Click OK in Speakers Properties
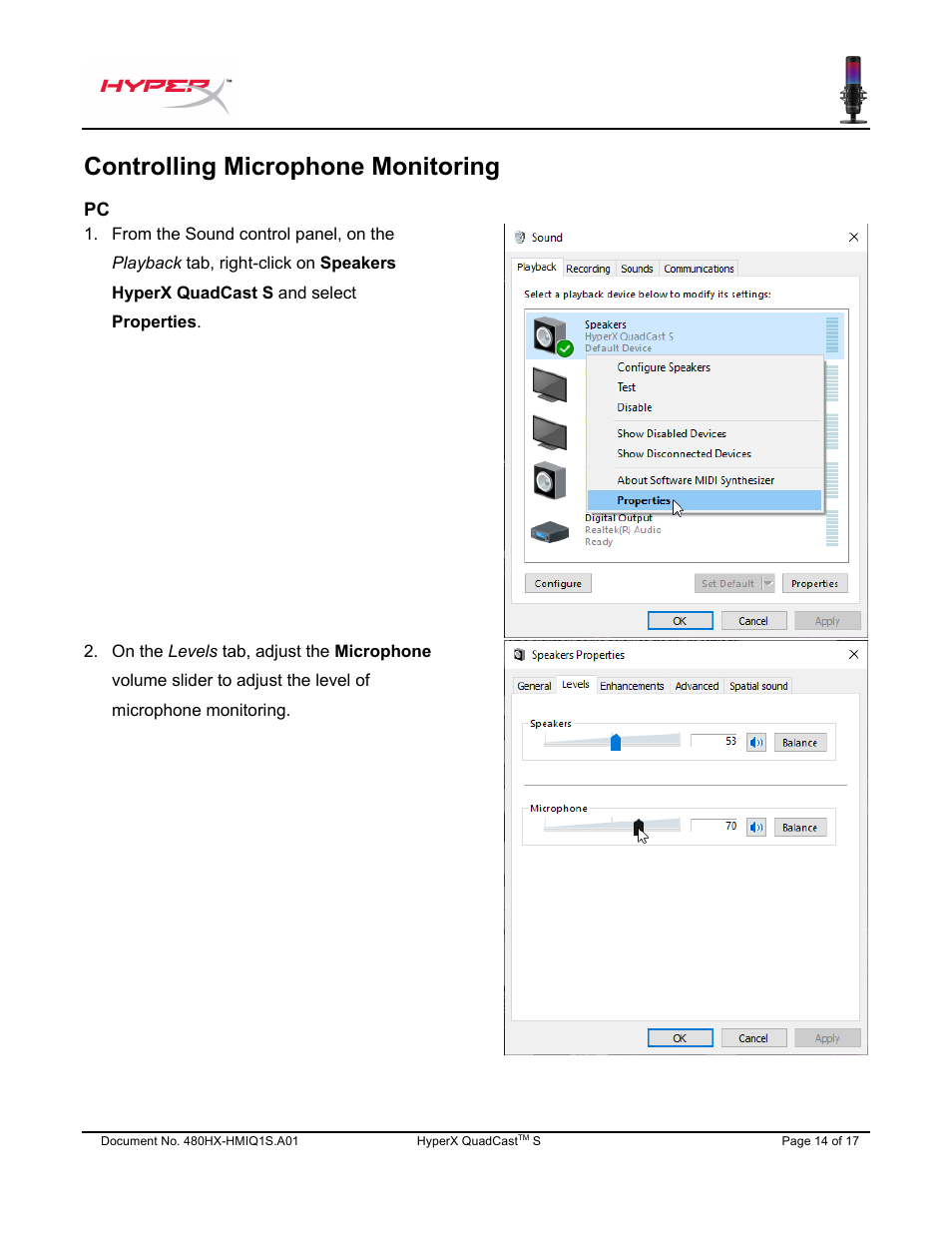The image size is (952, 1233). pos(680,1038)
